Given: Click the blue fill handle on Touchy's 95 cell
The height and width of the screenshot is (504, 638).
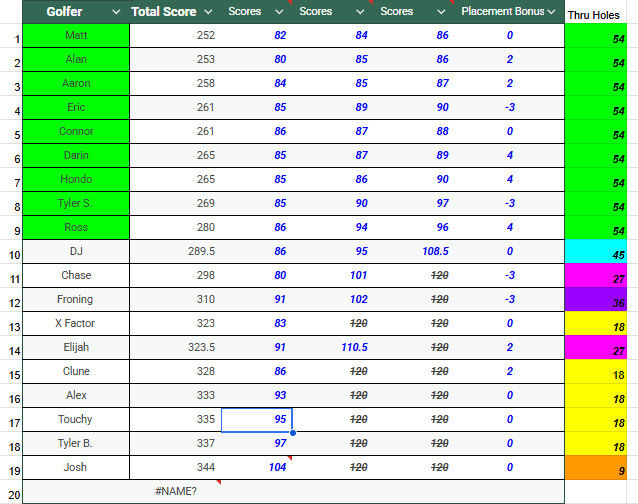Looking at the screenshot, I should (x=293, y=433).
